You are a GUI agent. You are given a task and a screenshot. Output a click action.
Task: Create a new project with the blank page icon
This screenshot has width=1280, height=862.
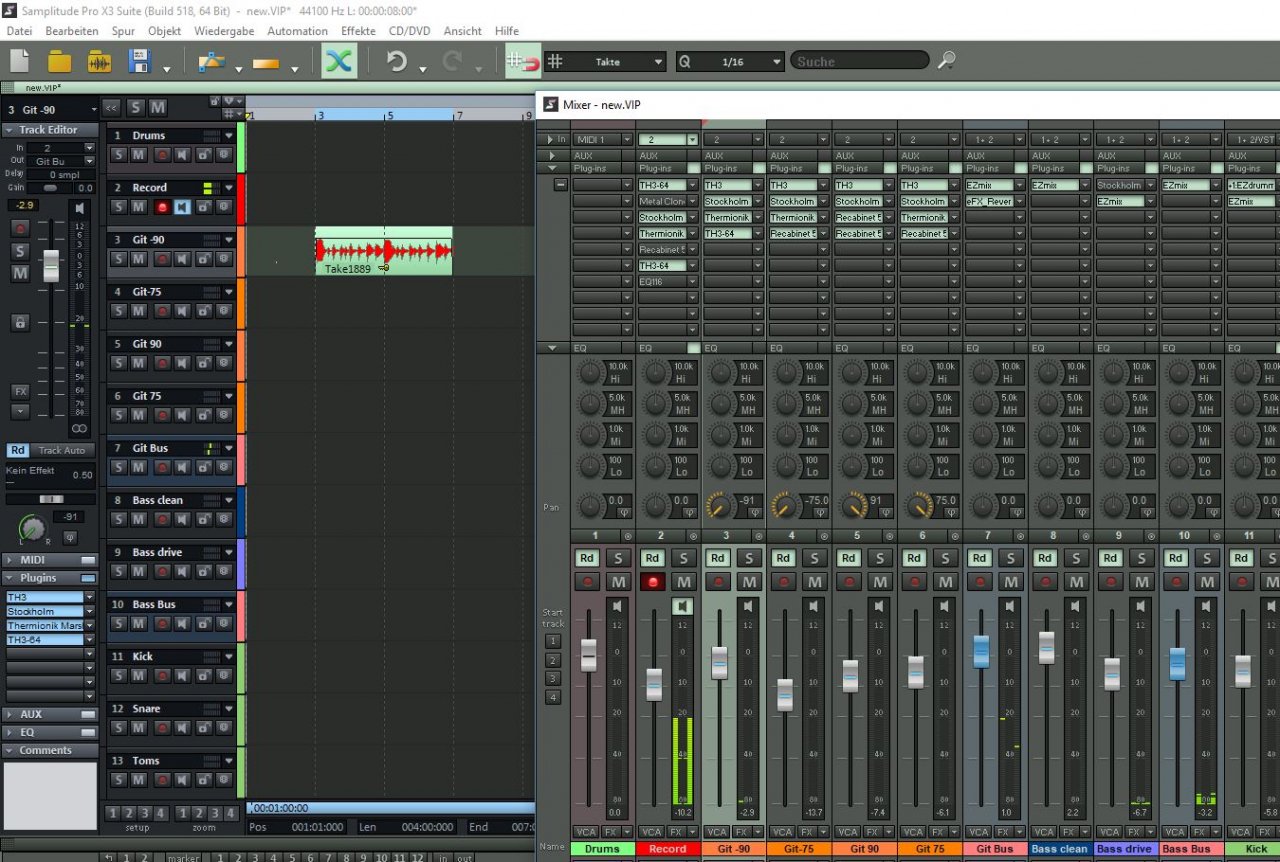(x=20, y=61)
